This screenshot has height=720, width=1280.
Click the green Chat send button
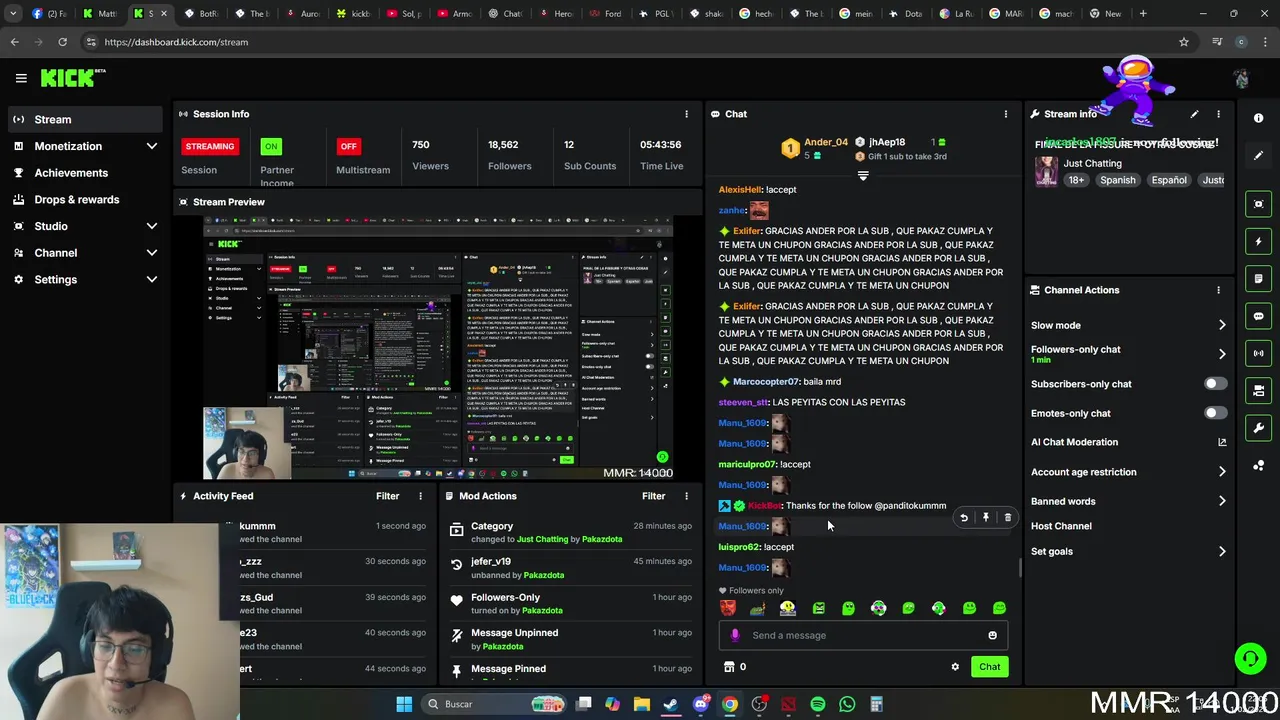pyautogui.click(x=989, y=667)
